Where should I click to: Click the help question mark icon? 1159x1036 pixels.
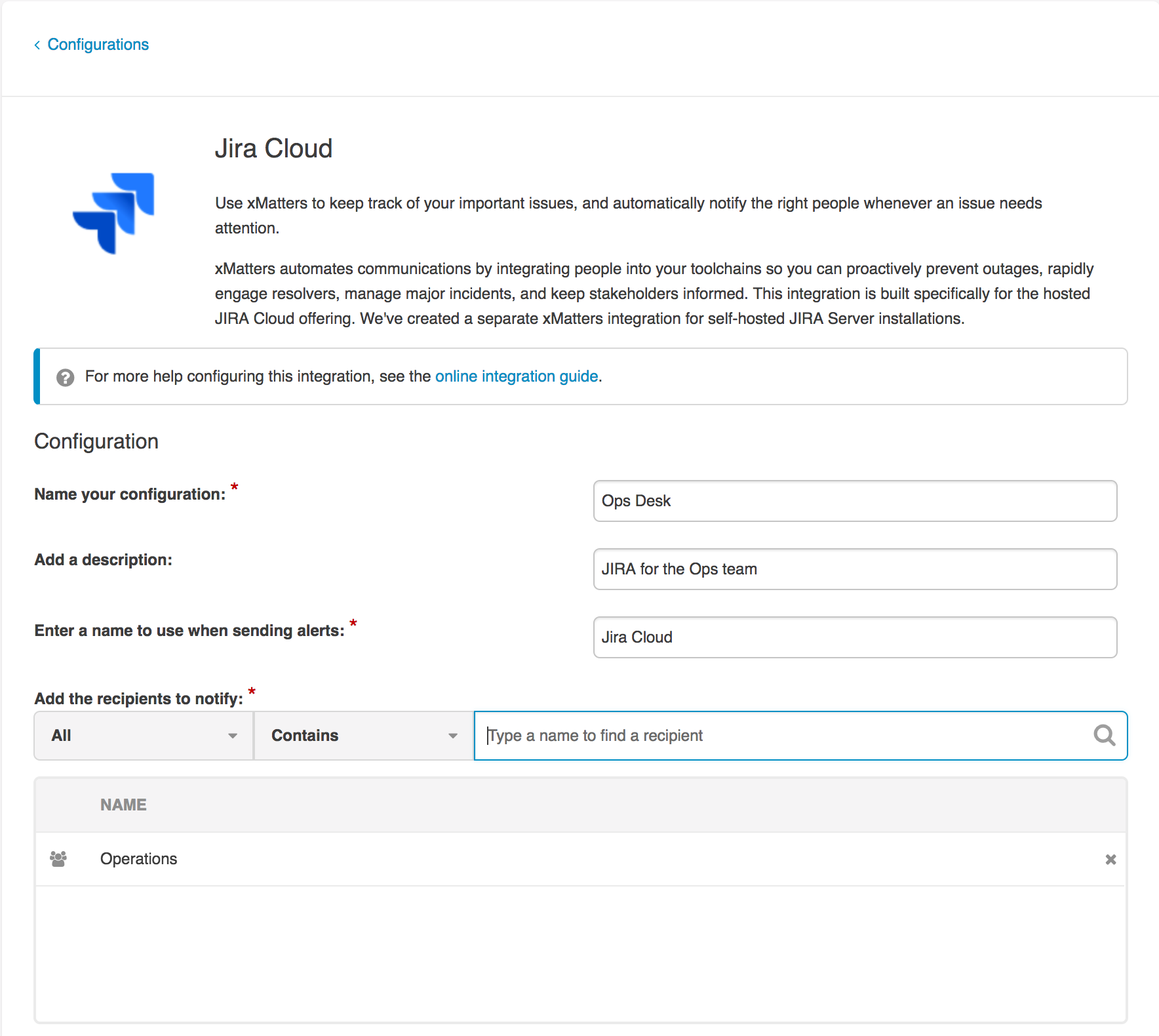tap(65, 377)
